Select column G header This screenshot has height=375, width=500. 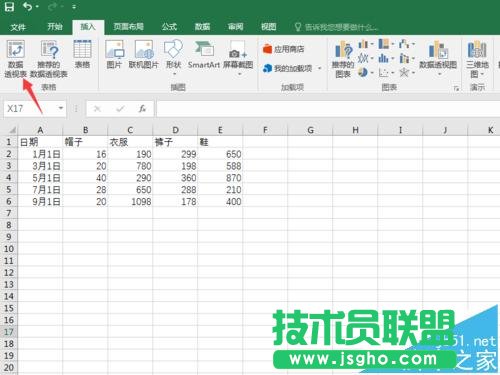point(310,130)
